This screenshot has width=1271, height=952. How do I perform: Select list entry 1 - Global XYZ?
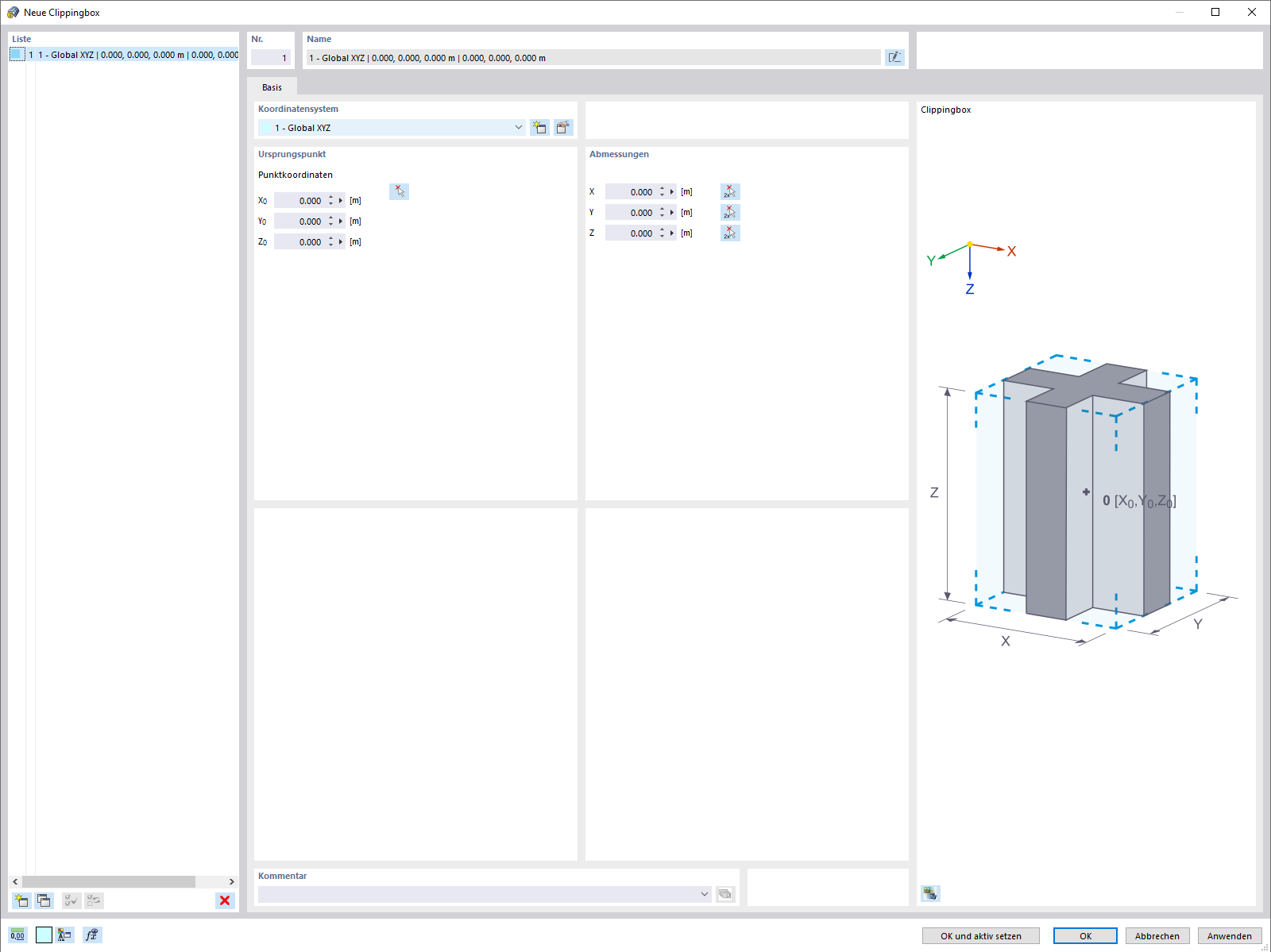pos(123,55)
